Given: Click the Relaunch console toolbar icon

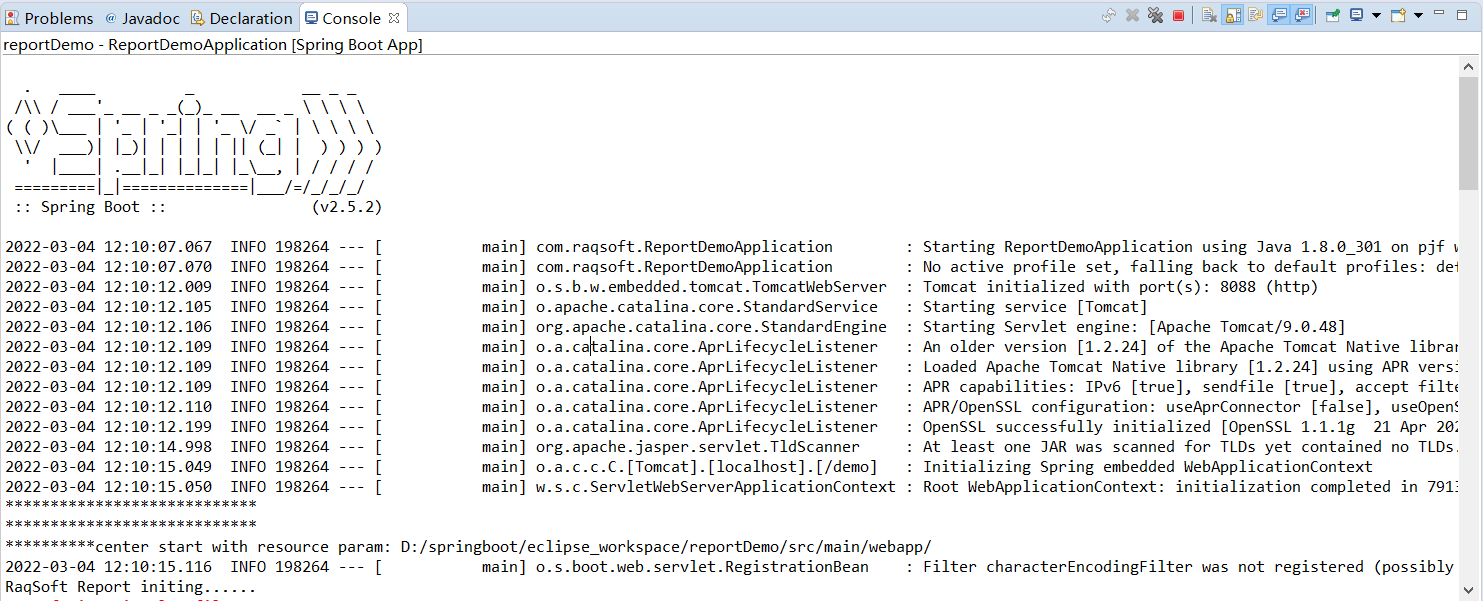Looking at the screenshot, I should (1109, 15).
